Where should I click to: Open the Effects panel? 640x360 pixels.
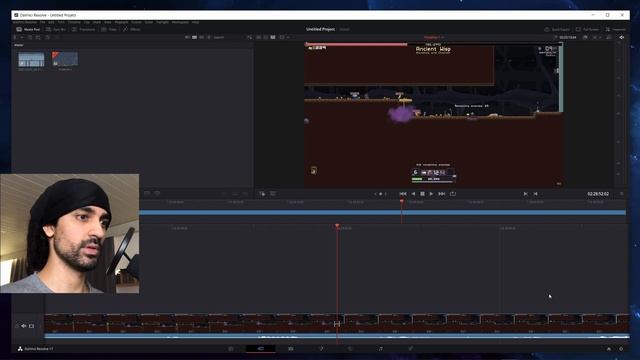pyautogui.click(x=131, y=29)
